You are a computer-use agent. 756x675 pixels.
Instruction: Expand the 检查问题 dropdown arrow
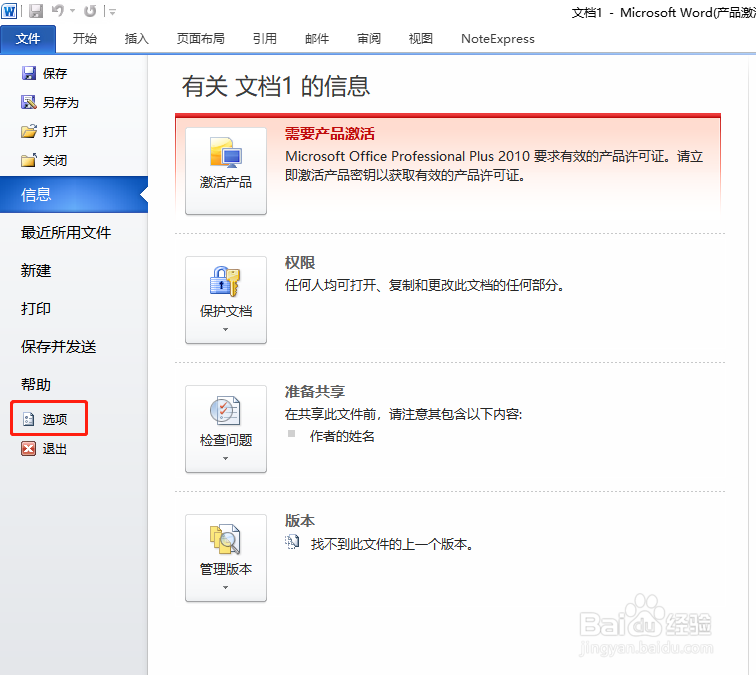tap(226, 459)
